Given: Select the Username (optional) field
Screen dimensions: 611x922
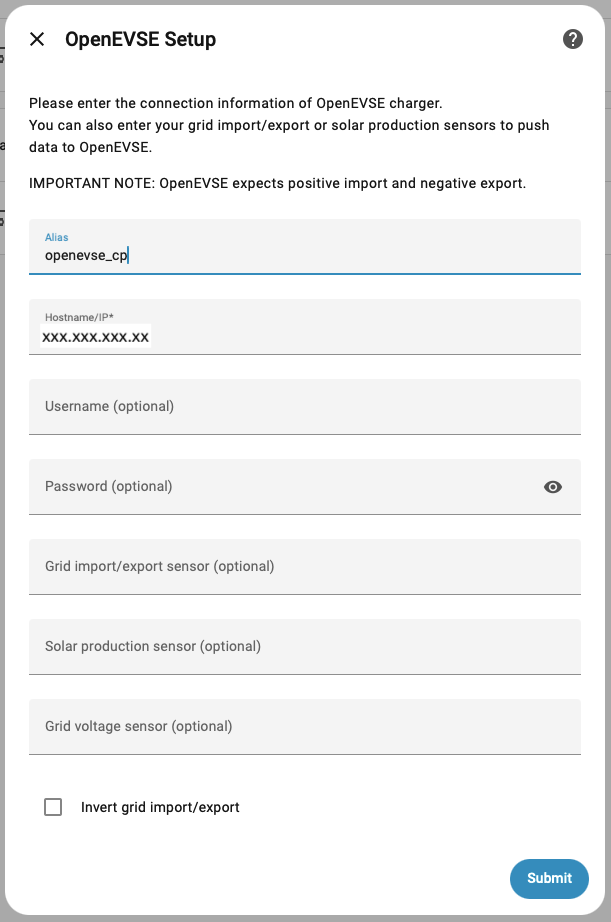Looking at the screenshot, I should pyautogui.click(x=305, y=407).
